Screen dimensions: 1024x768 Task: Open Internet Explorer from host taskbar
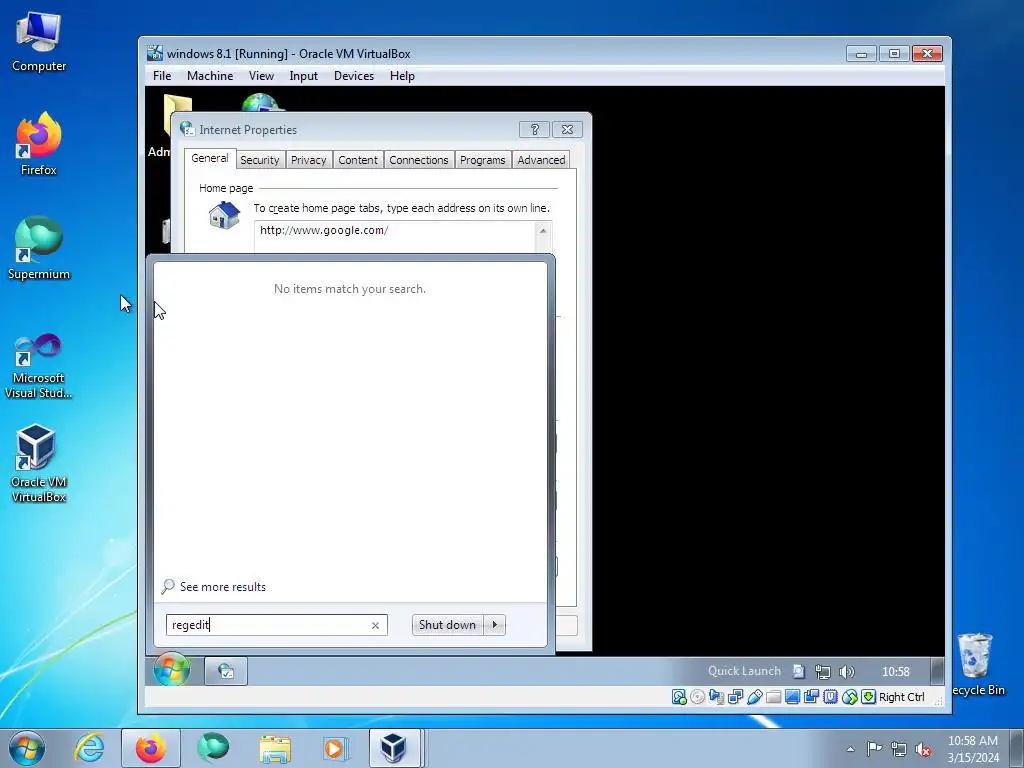[89, 748]
